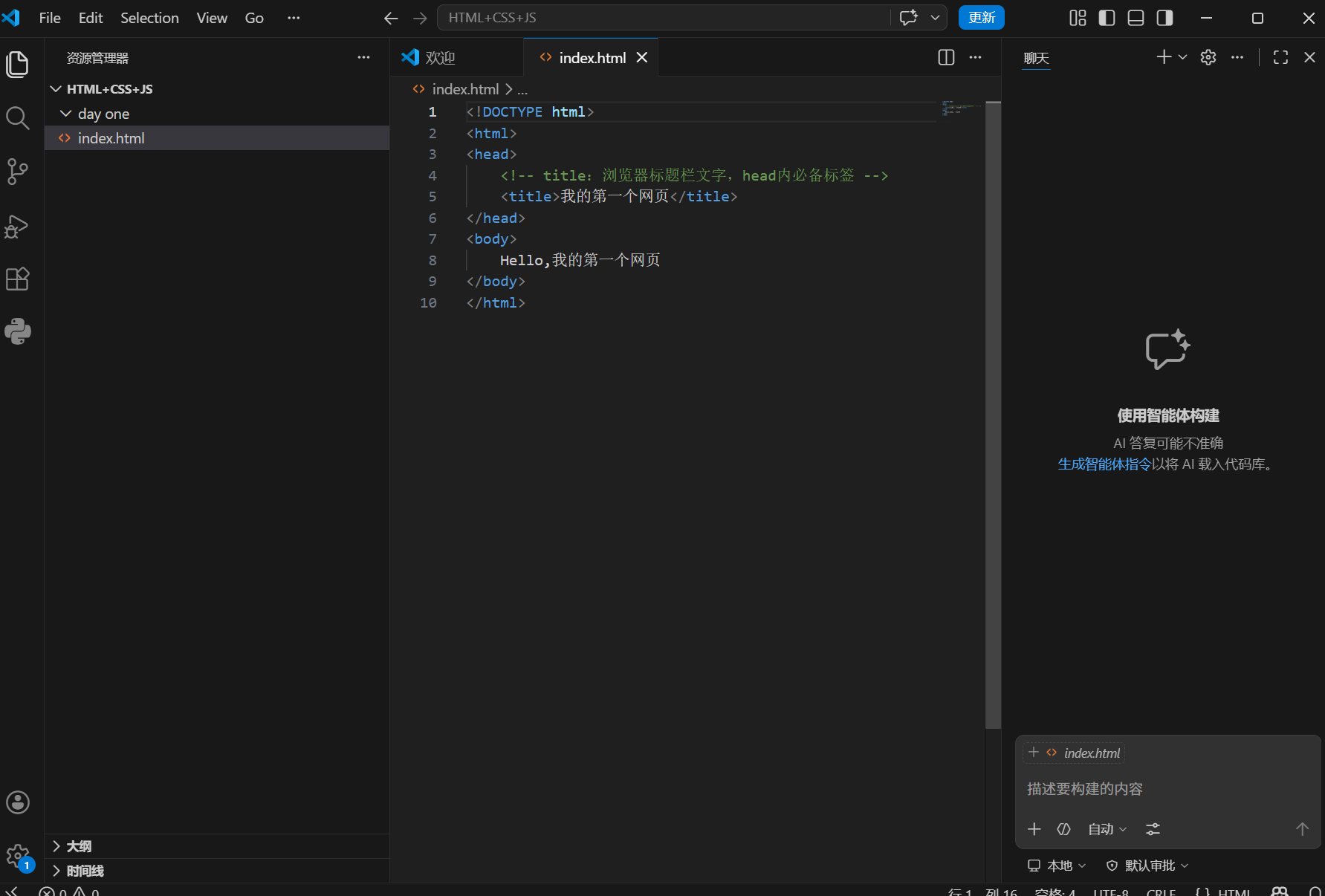1325x896 pixels.
Task: Click the index.html context chip in chat
Action: point(1074,753)
